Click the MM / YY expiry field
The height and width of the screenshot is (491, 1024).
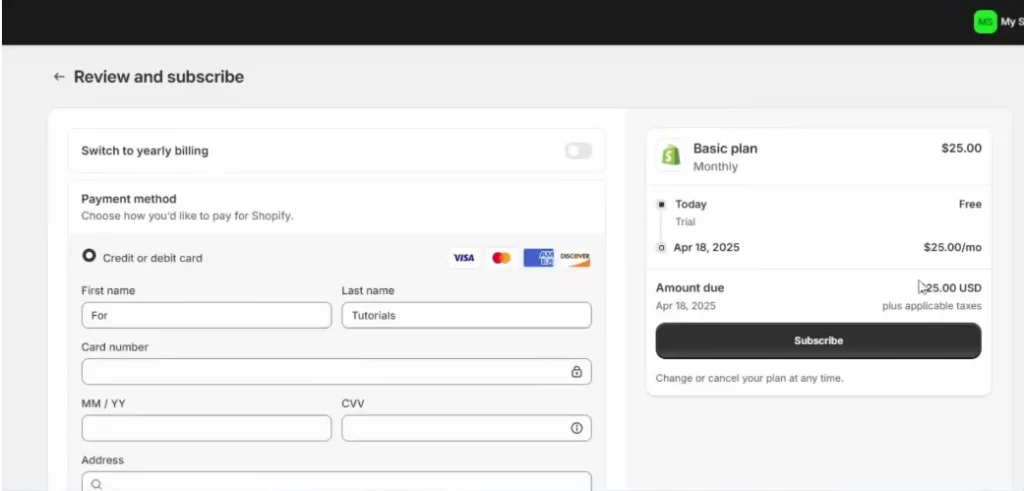click(x=206, y=428)
